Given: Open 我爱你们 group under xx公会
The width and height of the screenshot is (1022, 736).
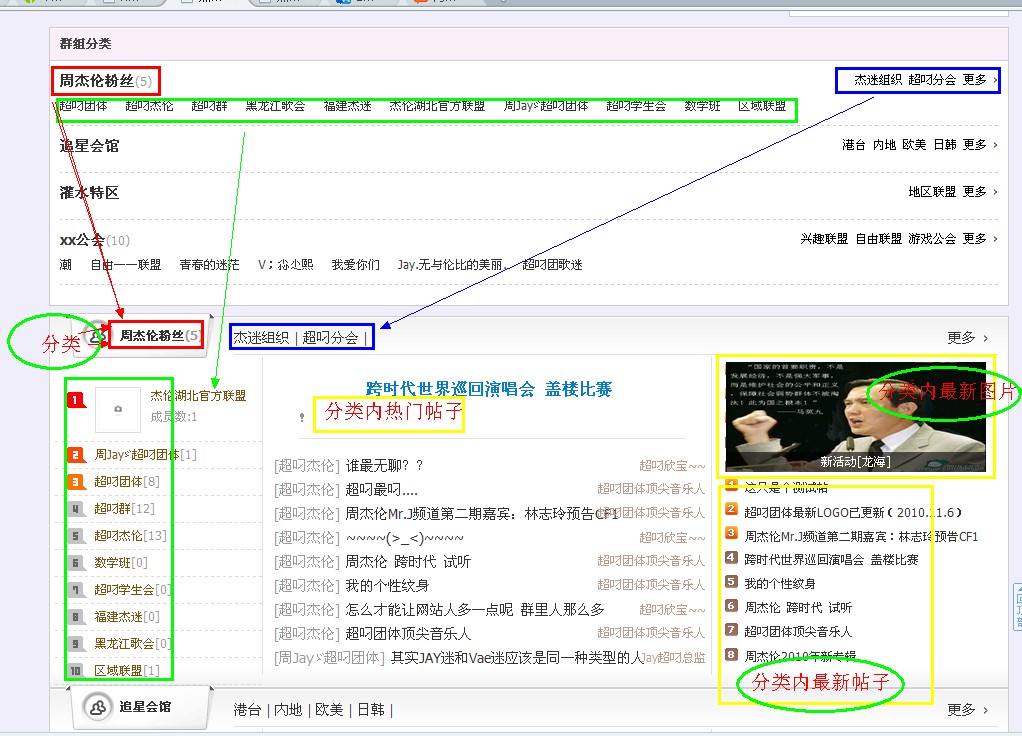Looking at the screenshot, I should (x=355, y=265).
